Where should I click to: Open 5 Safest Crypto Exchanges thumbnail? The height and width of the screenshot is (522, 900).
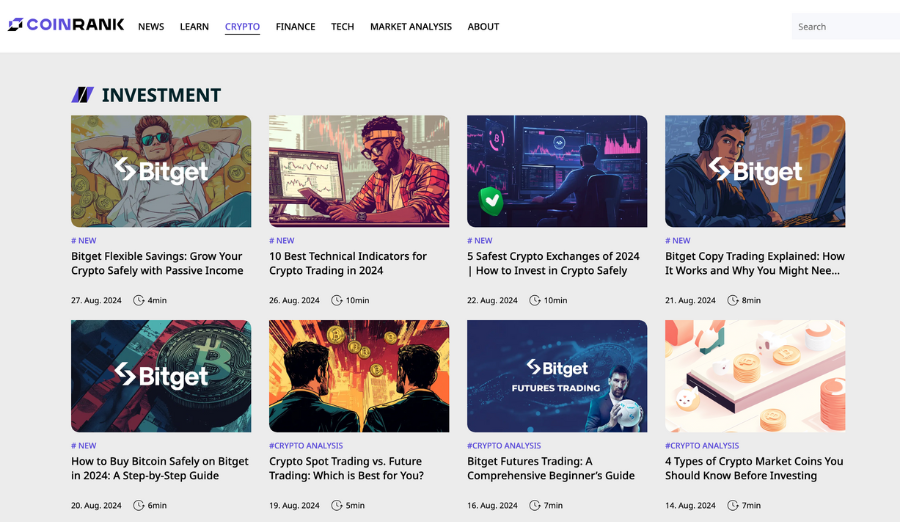click(x=557, y=171)
